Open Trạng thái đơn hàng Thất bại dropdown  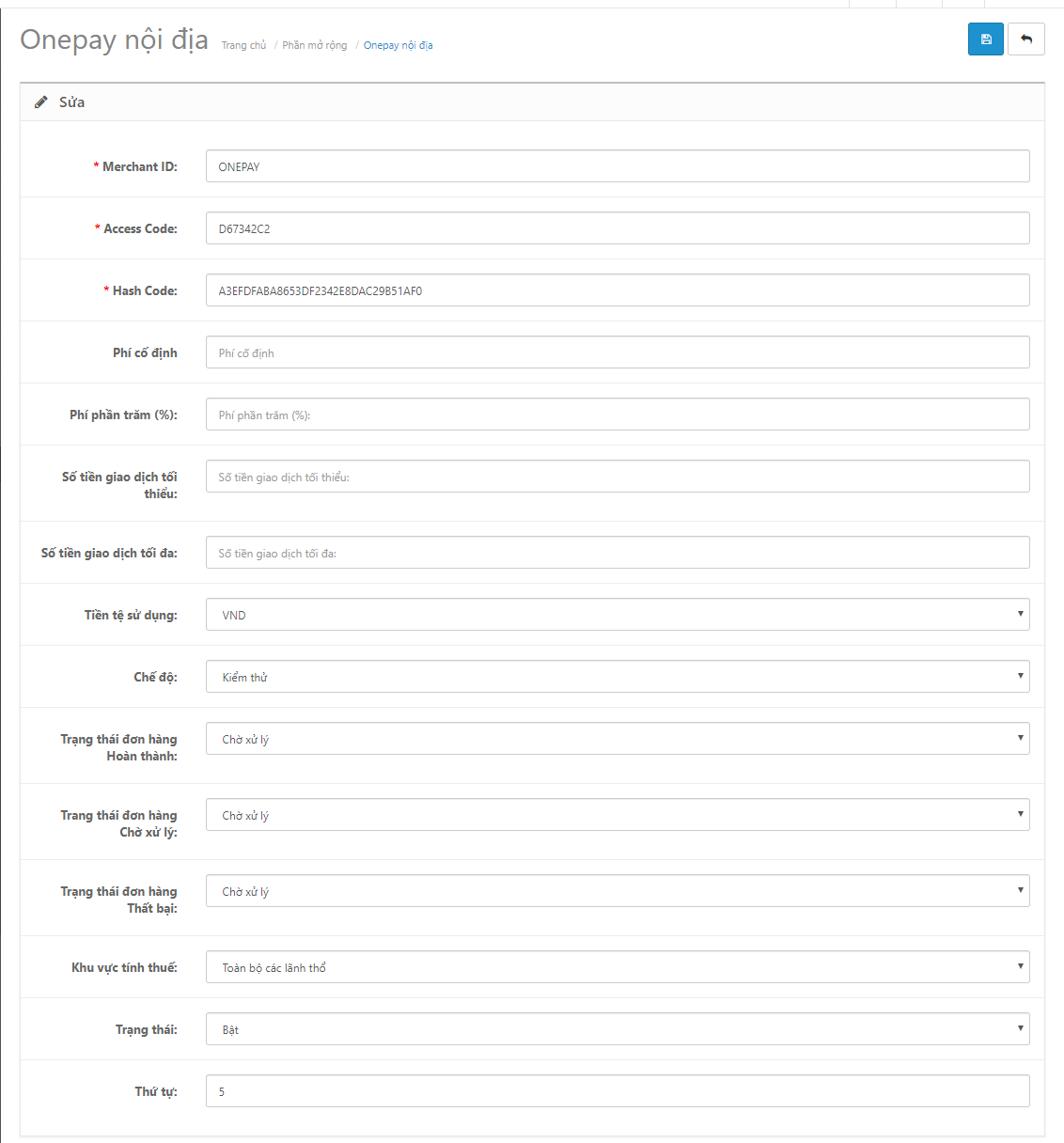pyautogui.click(x=618, y=891)
